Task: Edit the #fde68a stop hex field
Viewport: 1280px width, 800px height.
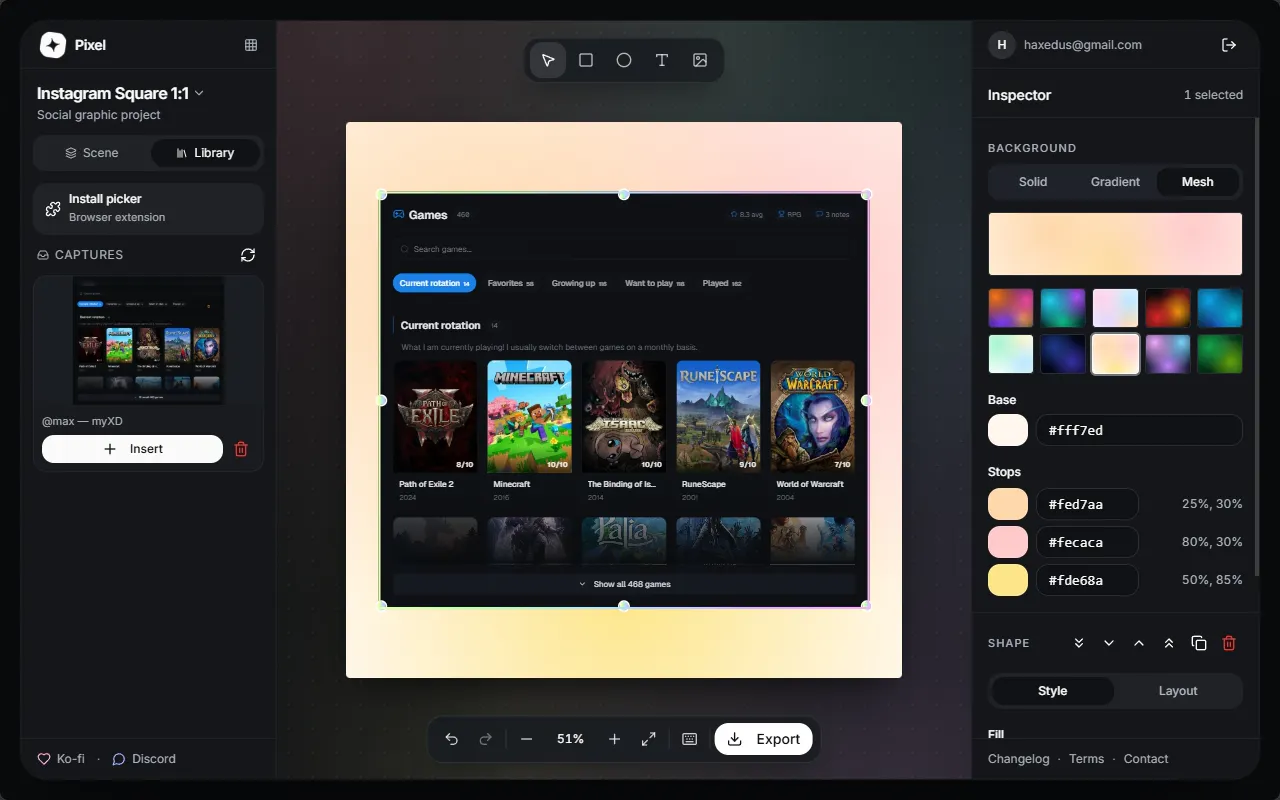Action: tap(1087, 580)
